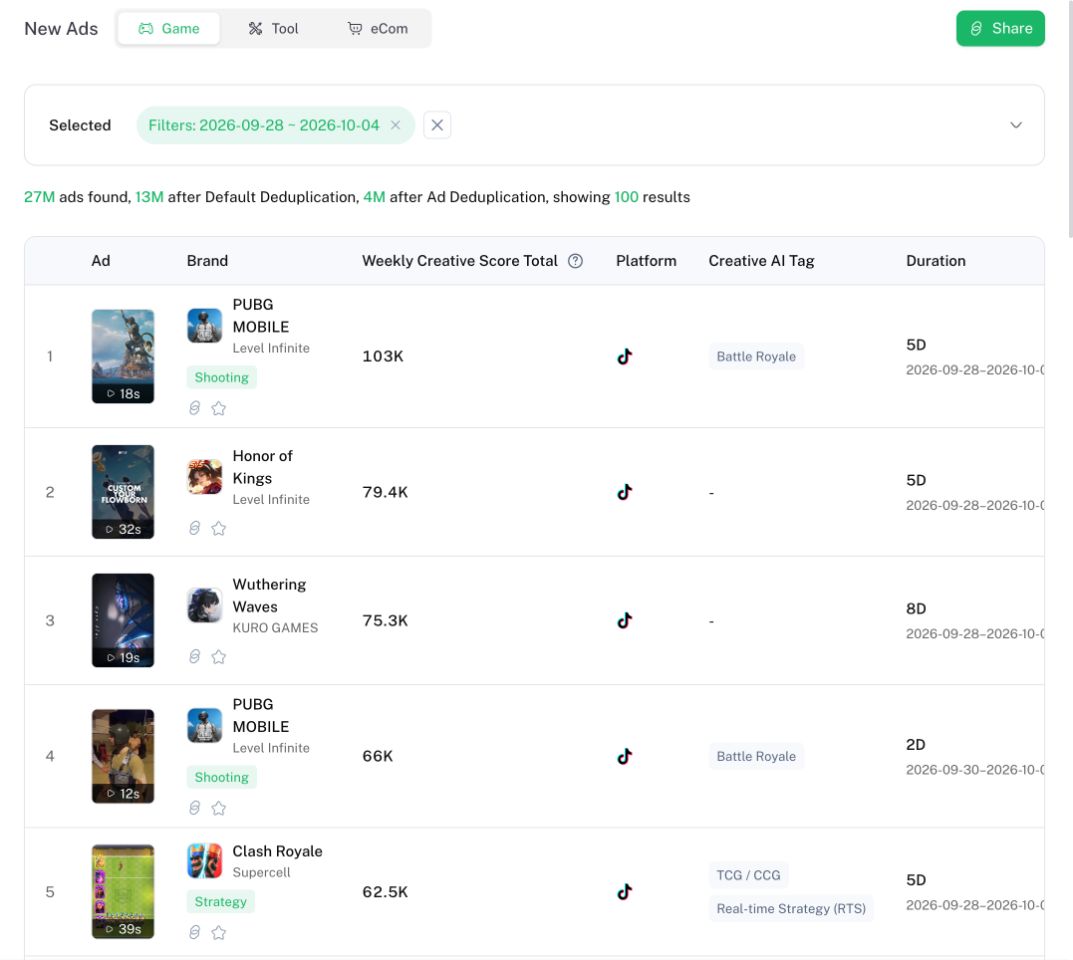
Task: Click the Strategy tag for Clash Royale
Action: 220,902
